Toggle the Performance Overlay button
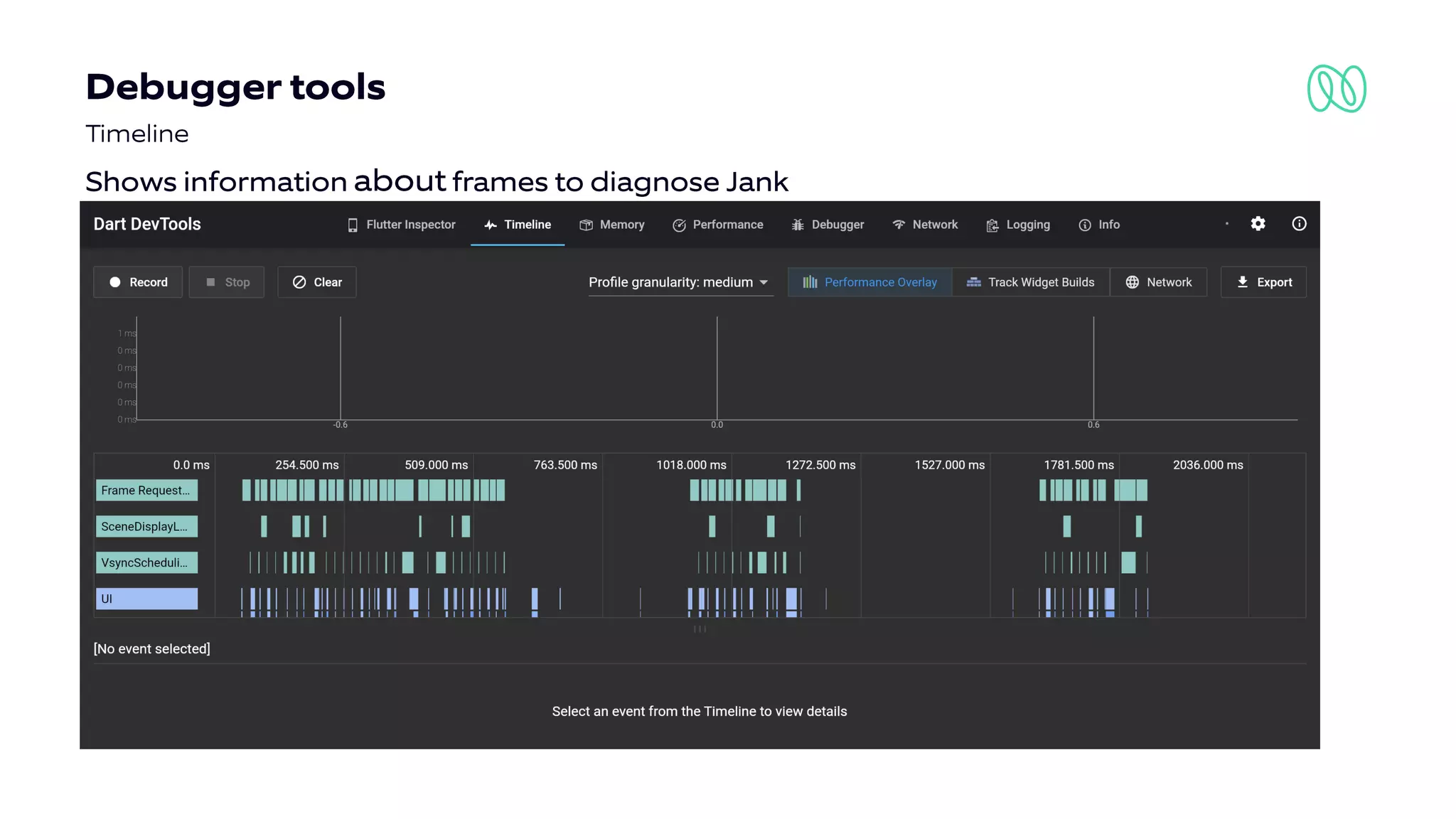The width and height of the screenshot is (1456, 819). [869, 282]
